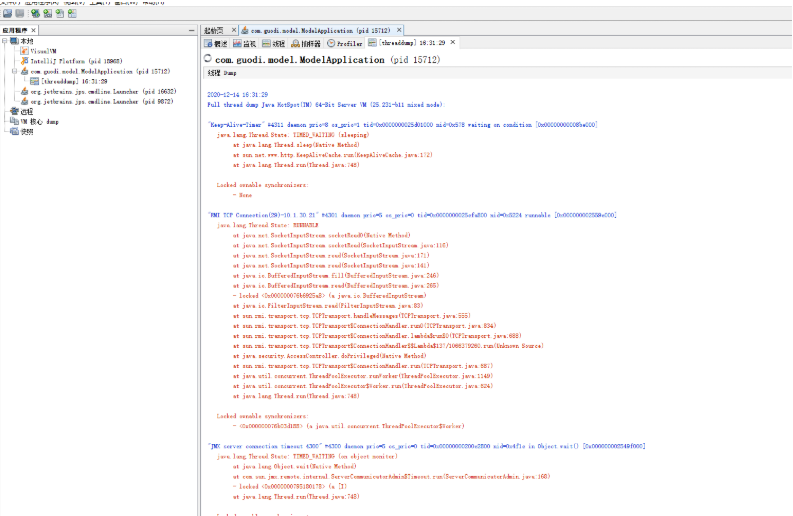Click the thread dump icon in the tree

[34, 81]
